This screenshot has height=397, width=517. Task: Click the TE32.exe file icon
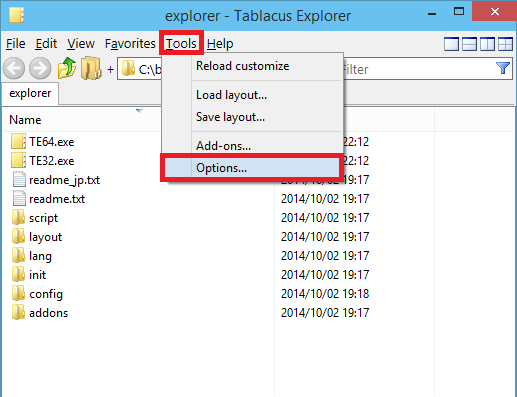[18, 160]
